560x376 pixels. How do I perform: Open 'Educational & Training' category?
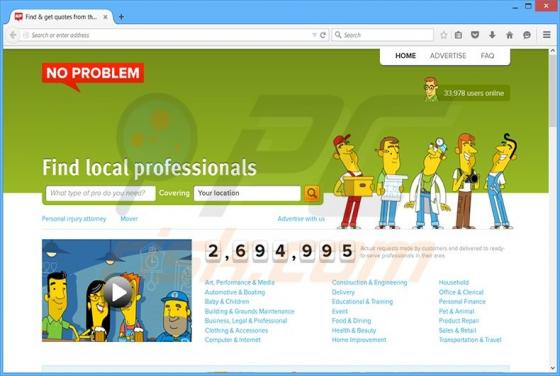pyautogui.click(x=362, y=301)
